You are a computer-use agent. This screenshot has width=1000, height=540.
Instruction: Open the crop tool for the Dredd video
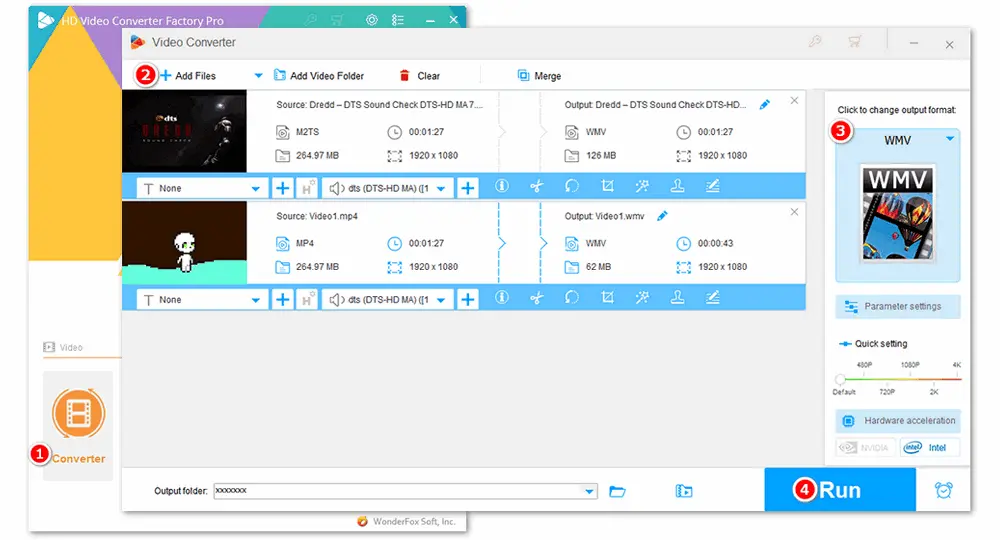(x=607, y=187)
